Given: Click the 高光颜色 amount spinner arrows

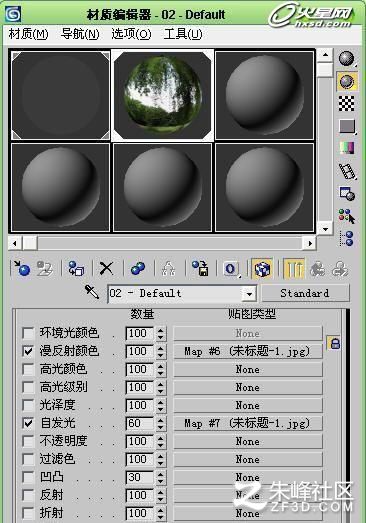Looking at the screenshot, I should (160, 369).
